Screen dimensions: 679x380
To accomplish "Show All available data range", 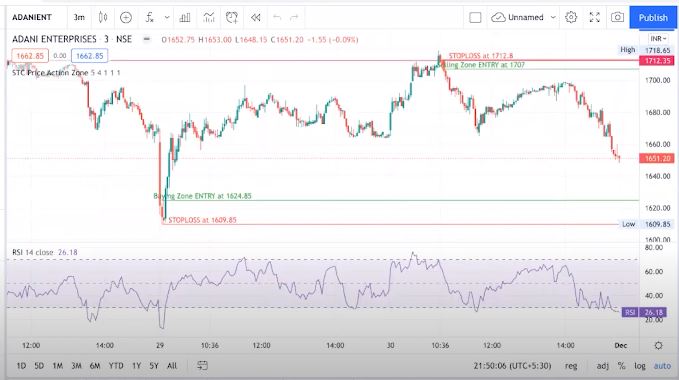I will [172, 366].
